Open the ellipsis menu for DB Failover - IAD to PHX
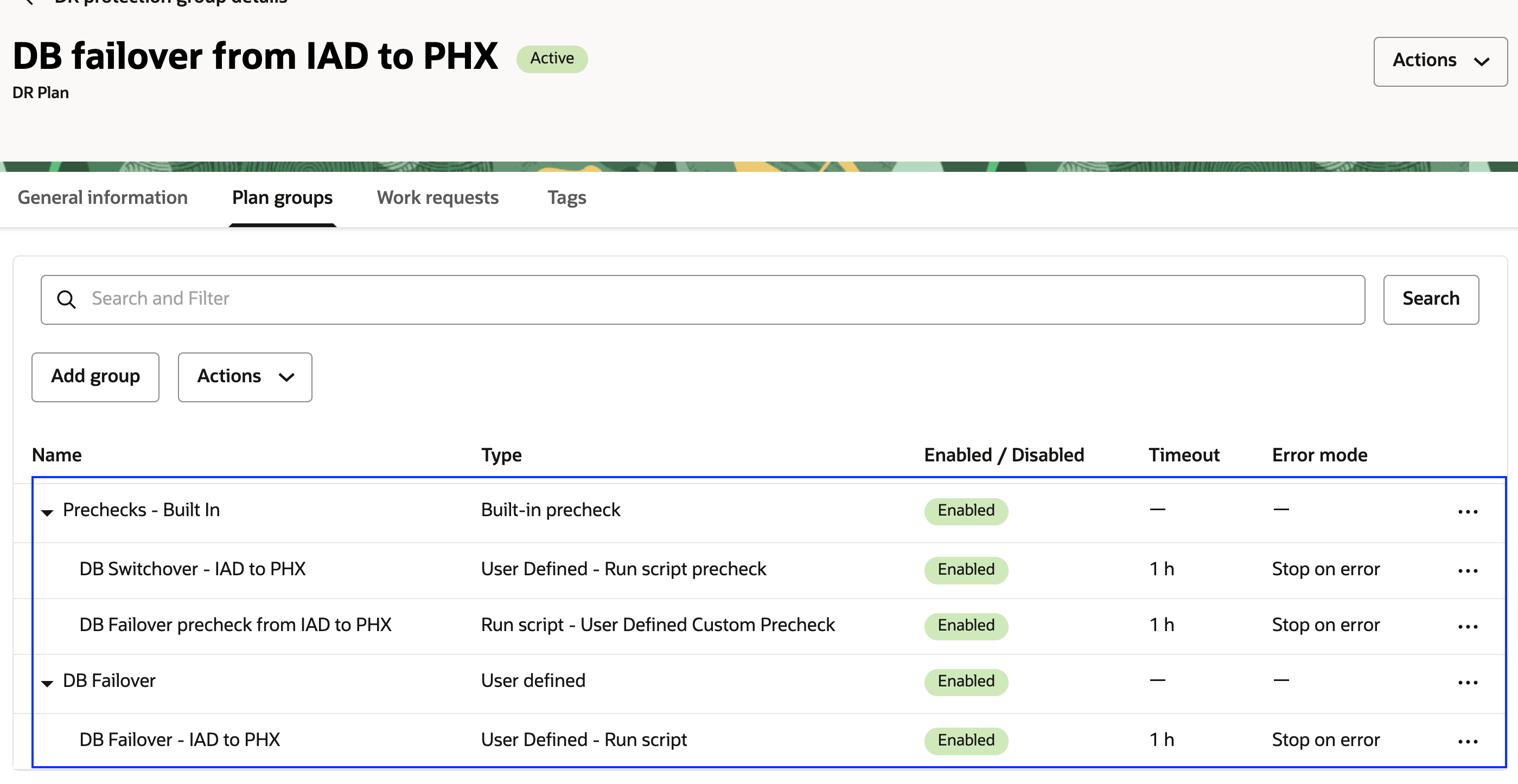Viewport: 1518px width, 784px height. (x=1468, y=741)
